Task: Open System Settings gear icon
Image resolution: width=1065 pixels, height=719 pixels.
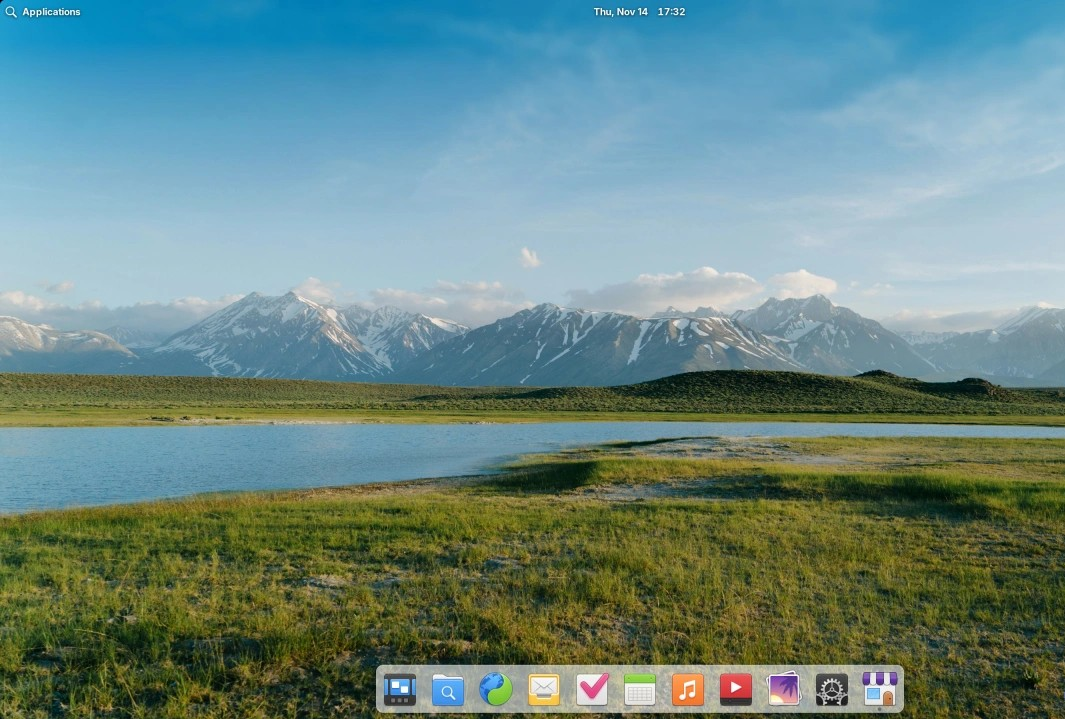Action: pos(831,689)
